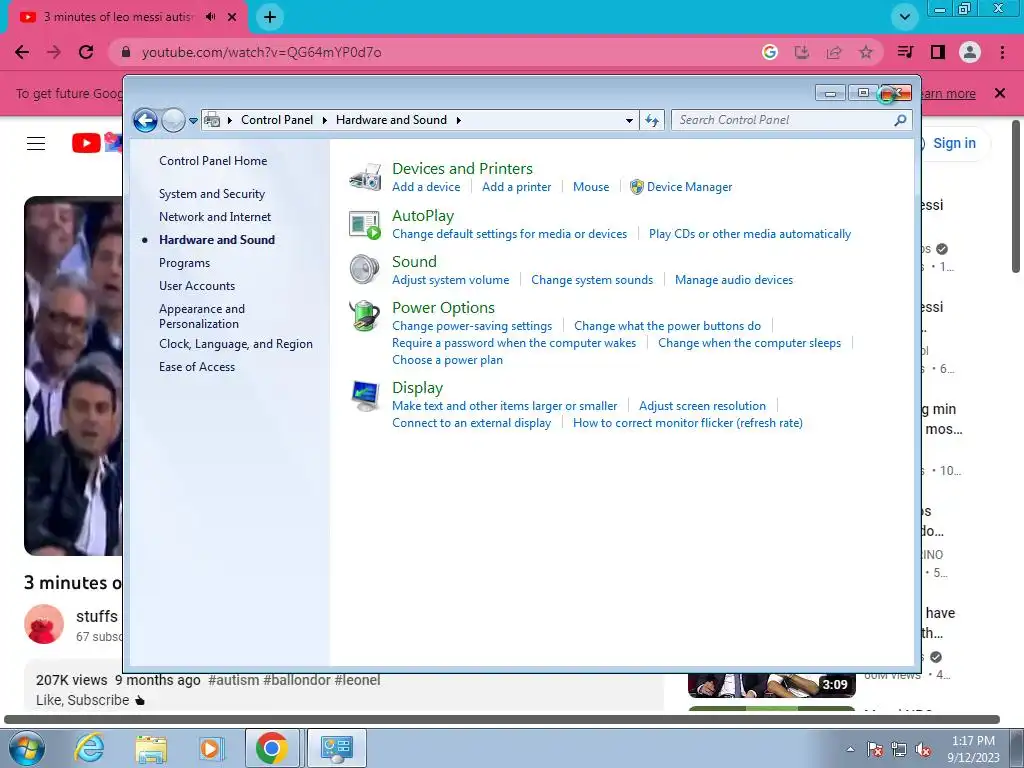
Task: Open Devices and Printers icon
Action: [364, 178]
